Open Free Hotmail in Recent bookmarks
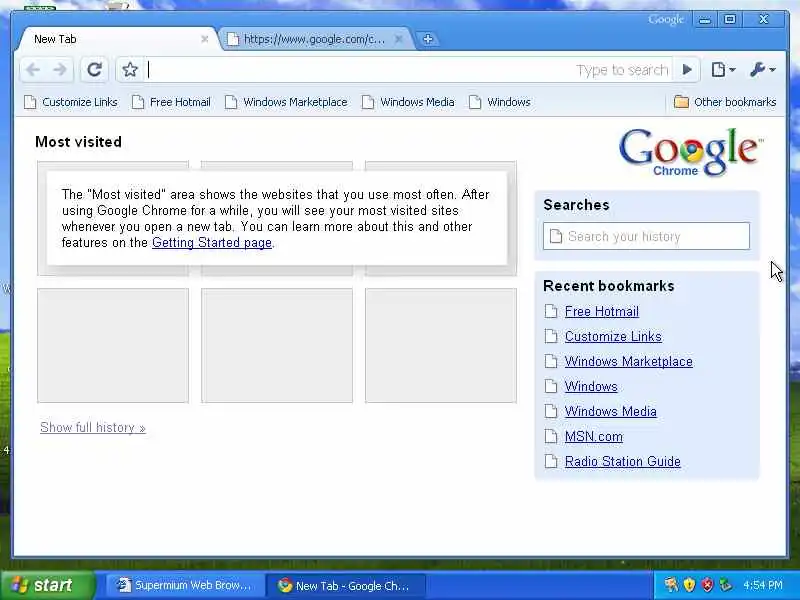 (602, 311)
